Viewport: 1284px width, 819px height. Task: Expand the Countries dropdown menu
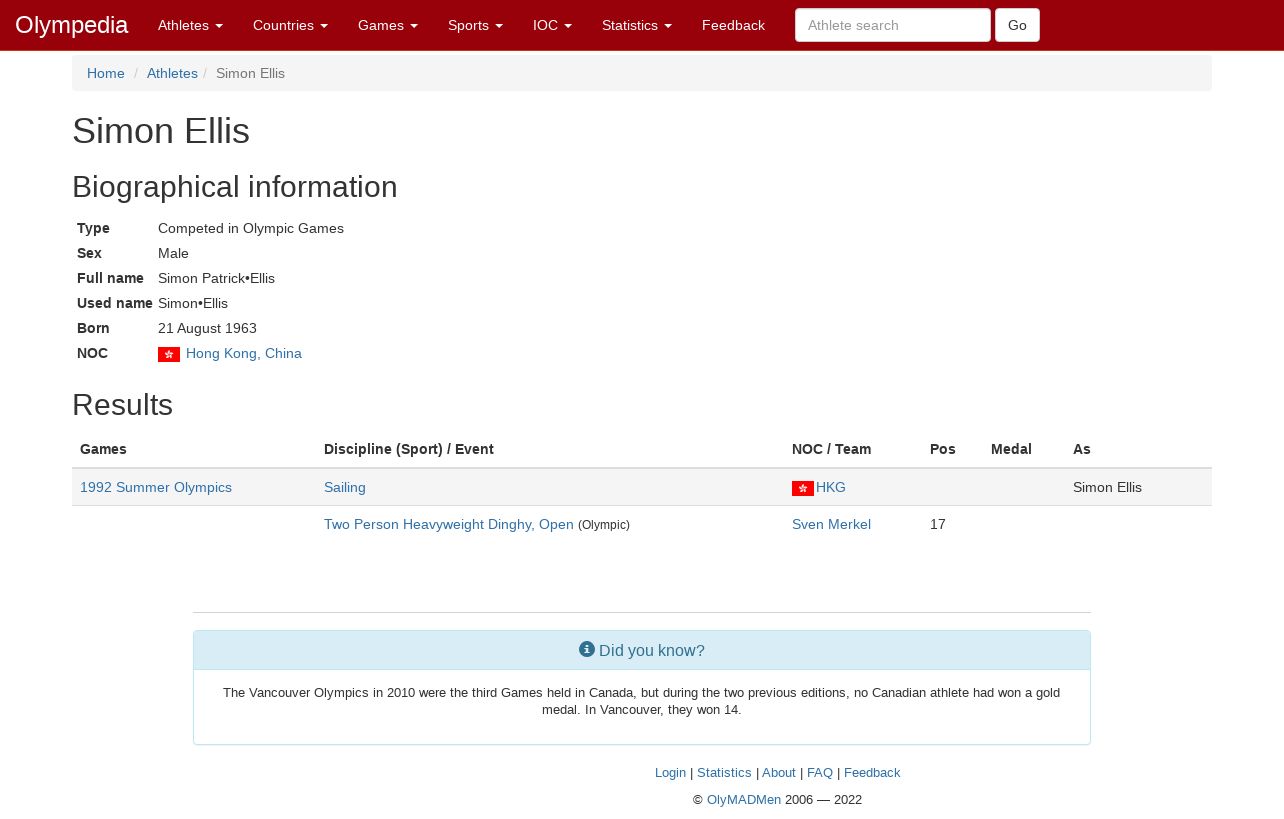pos(290,25)
